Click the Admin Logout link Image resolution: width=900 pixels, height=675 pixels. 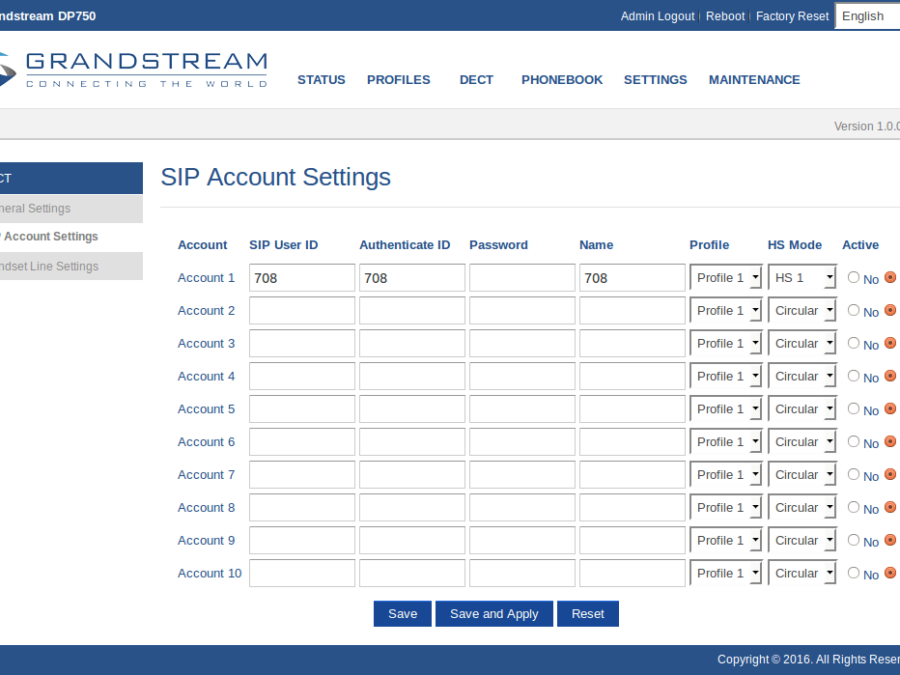click(x=657, y=16)
